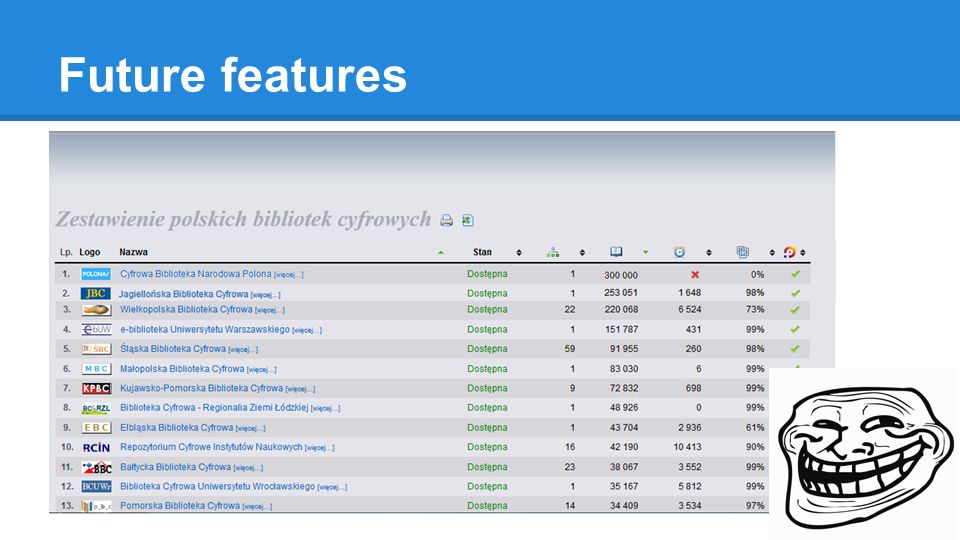Click green sort arrow by book icon
This screenshot has height=540, width=960.
coord(645,252)
